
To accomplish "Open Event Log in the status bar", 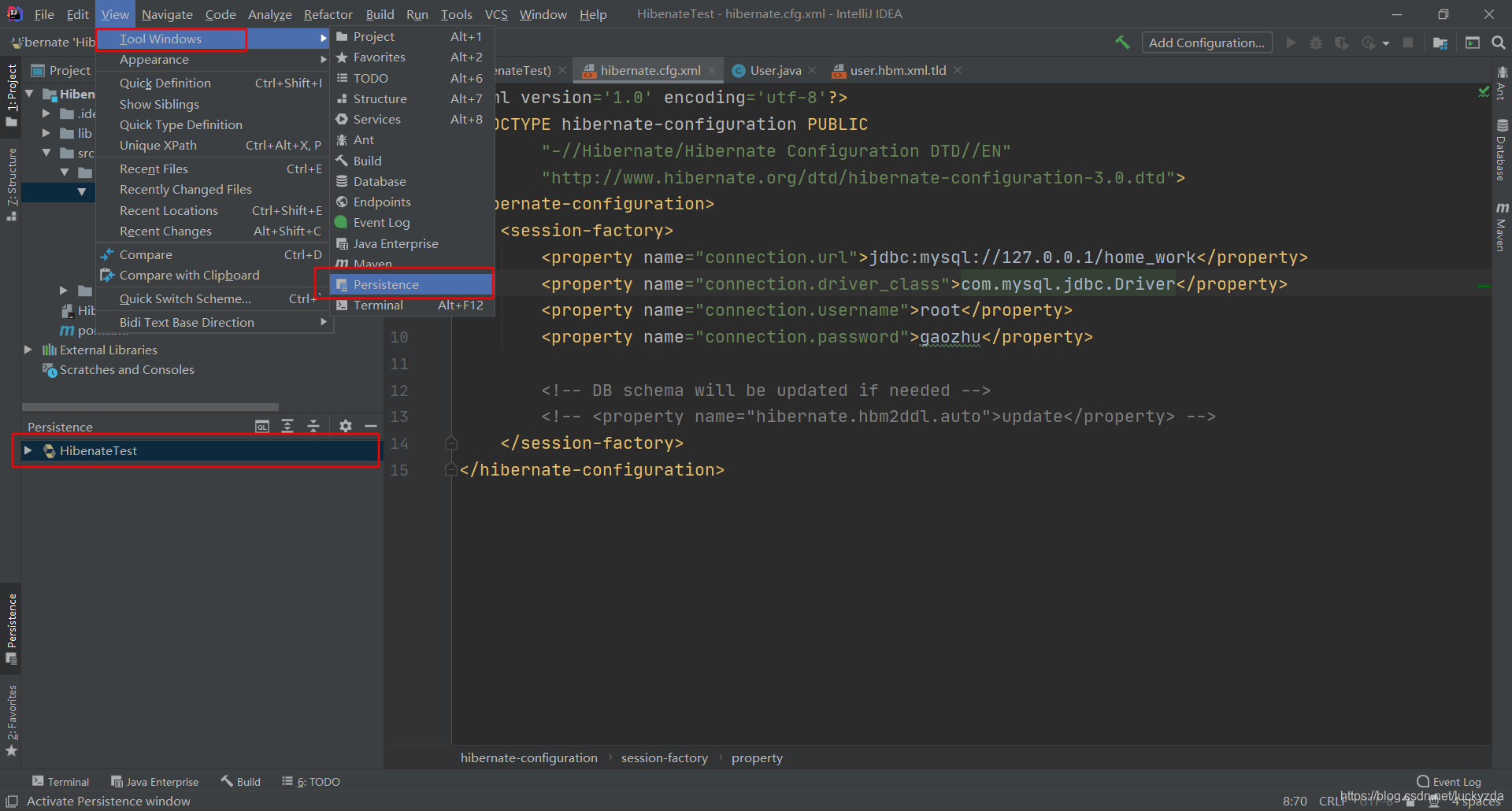I will pyautogui.click(x=1449, y=782).
